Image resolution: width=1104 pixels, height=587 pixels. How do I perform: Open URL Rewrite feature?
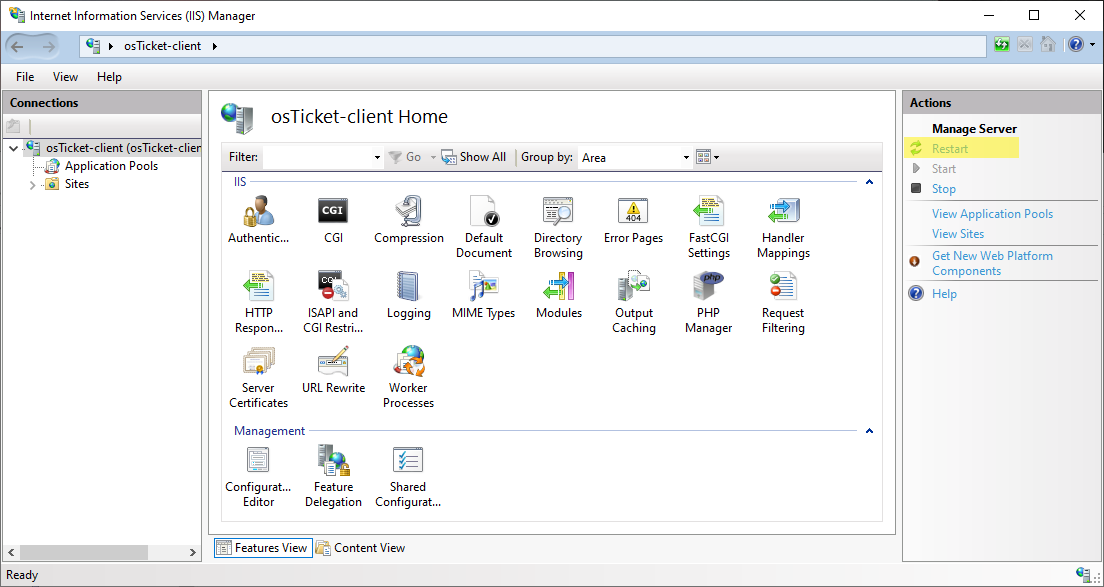[333, 370]
